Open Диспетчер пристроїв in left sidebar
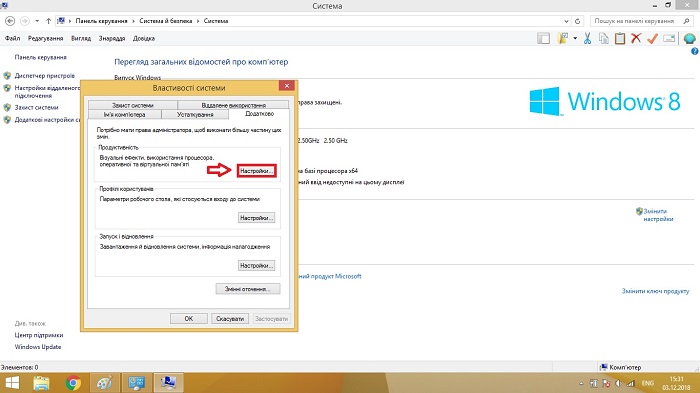This screenshot has height=393, width=700. pos(45,76)
